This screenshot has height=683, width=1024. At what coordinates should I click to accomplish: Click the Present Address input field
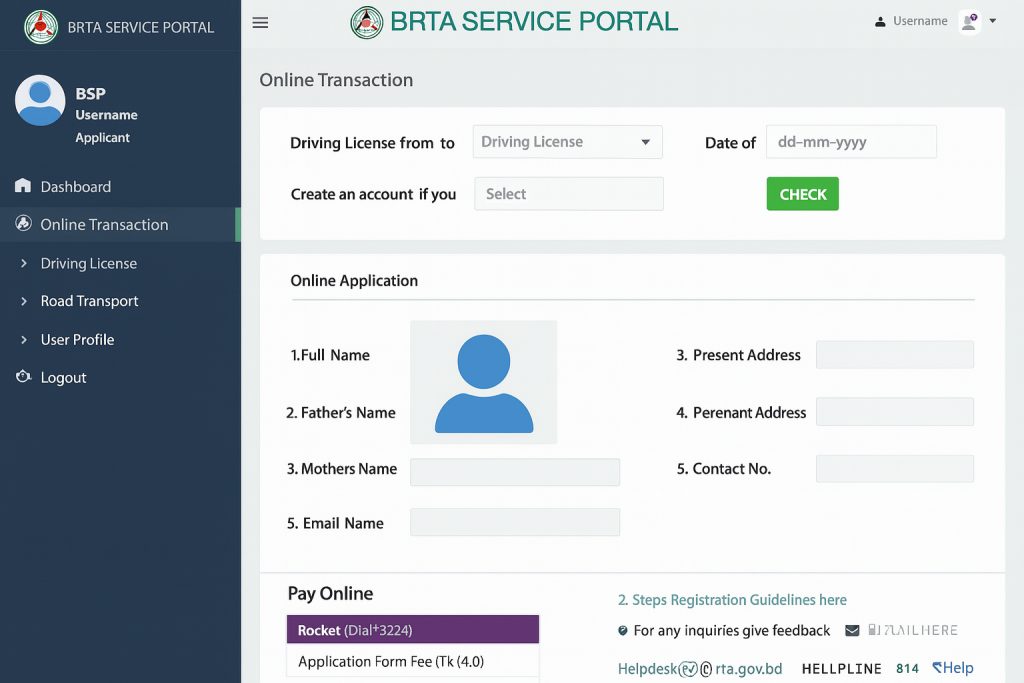point(895,355)
